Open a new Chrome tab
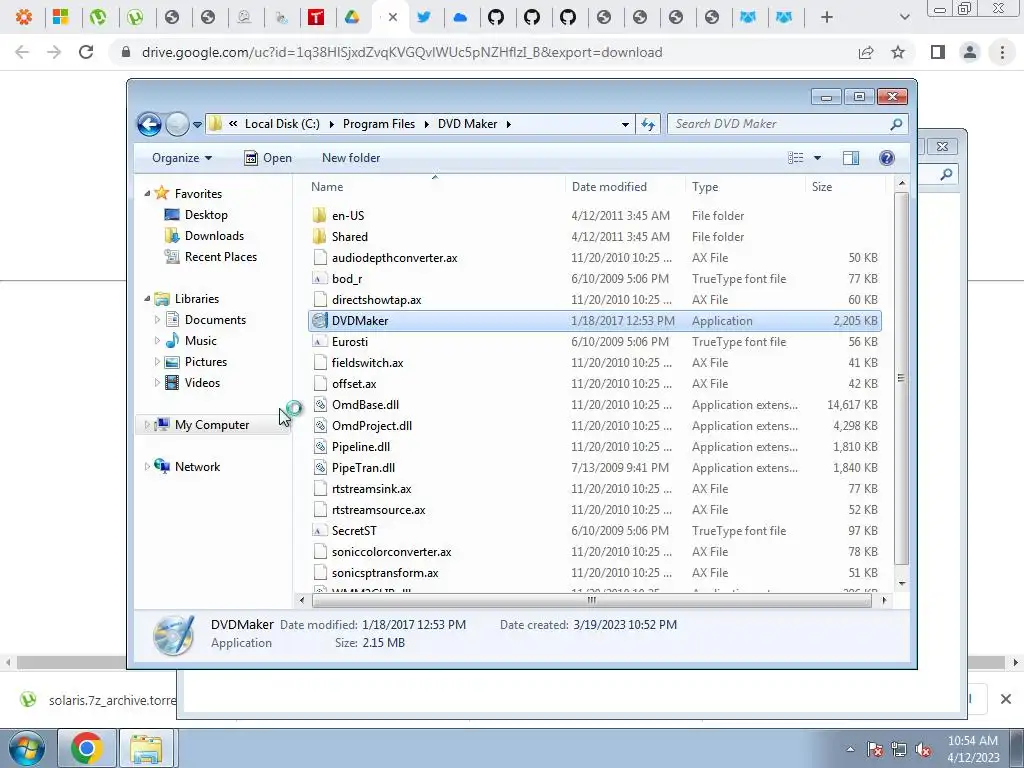Image resolution: width=1024 pixels, height=768 pixels. [827, 18]
